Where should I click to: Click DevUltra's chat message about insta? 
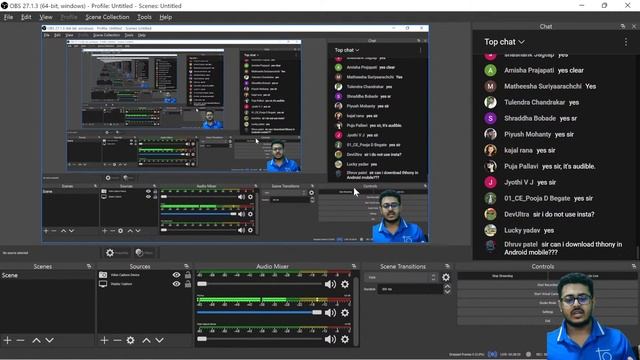(x=564, y=214)
